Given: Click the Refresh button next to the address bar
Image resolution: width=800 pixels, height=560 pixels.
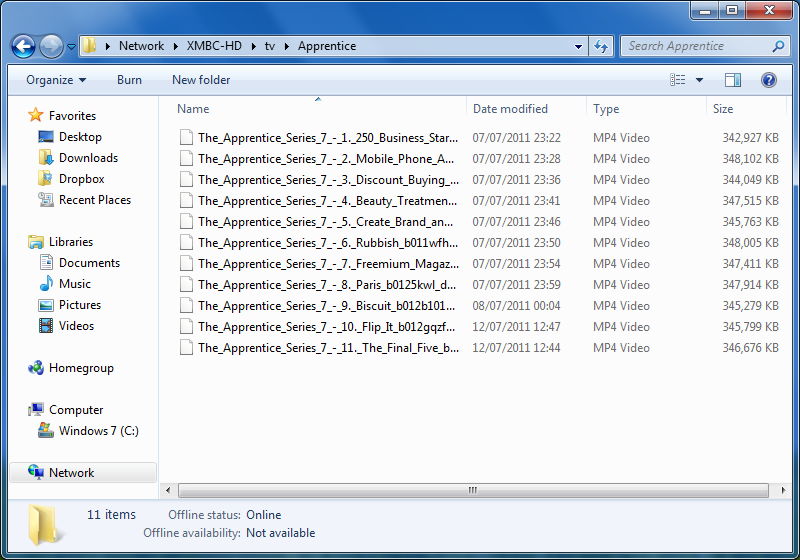Looking at the screenshot, I should point(601,46).
